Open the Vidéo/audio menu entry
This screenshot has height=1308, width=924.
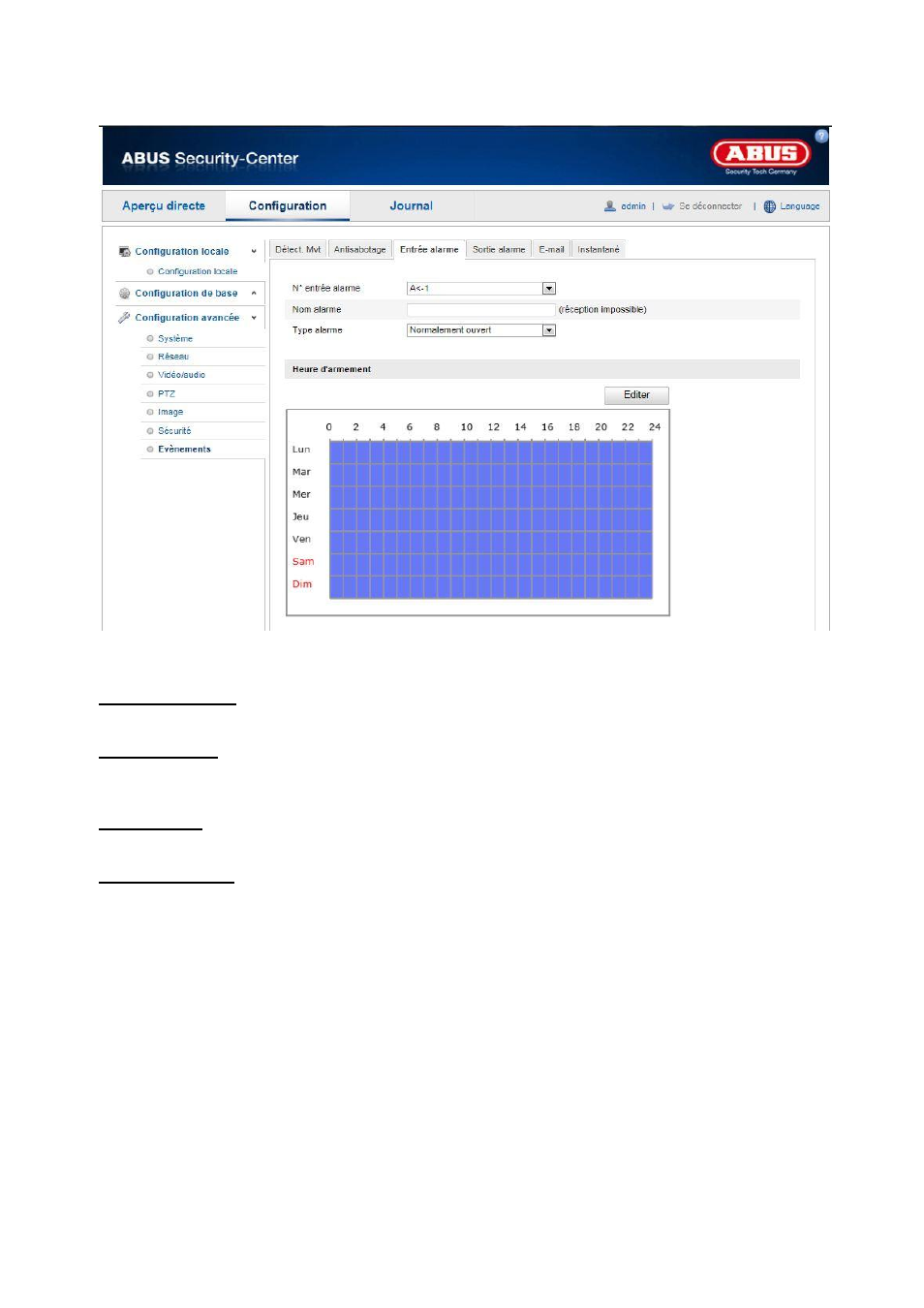181,375
